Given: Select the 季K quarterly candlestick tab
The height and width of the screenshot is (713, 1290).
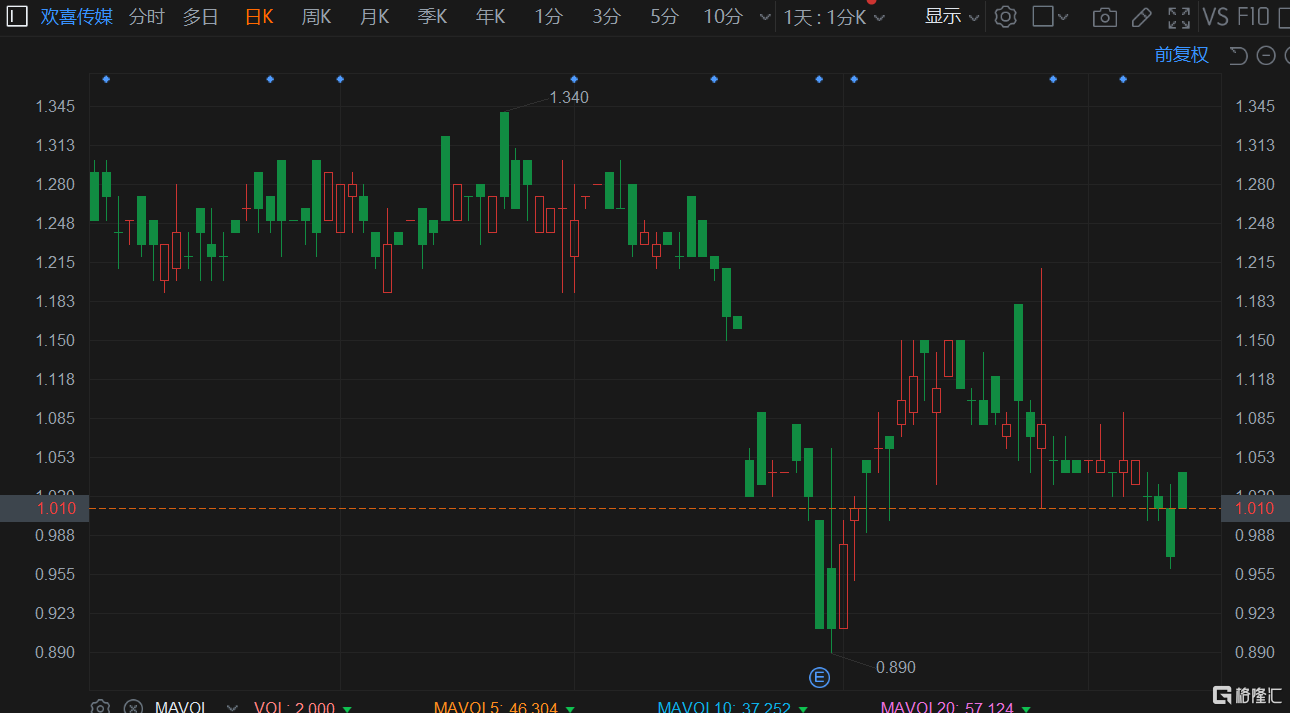Looking at the screenshot, I should click(x=432, y=16).
